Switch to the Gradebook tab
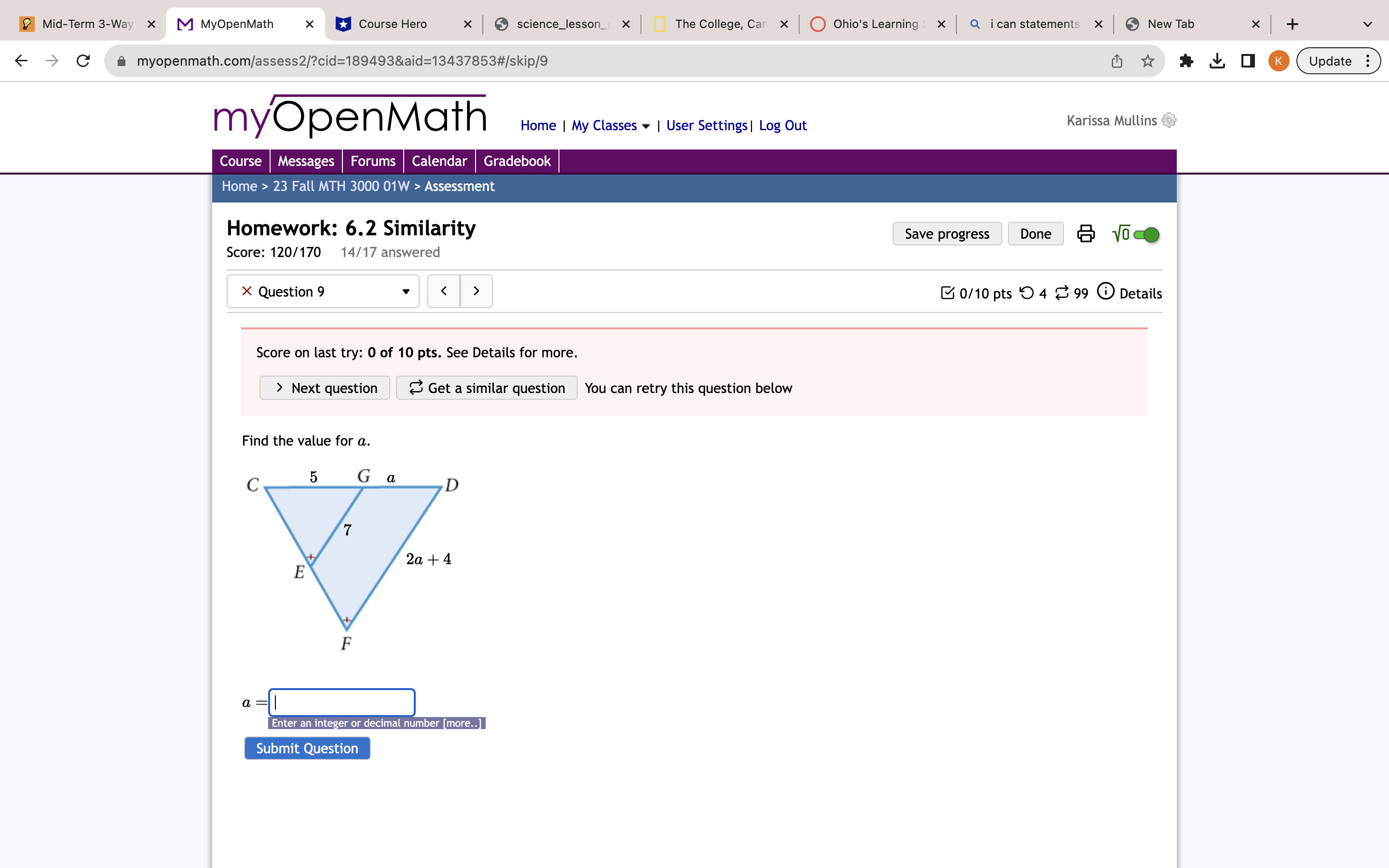1389x868 pixels. click(516, 161)
